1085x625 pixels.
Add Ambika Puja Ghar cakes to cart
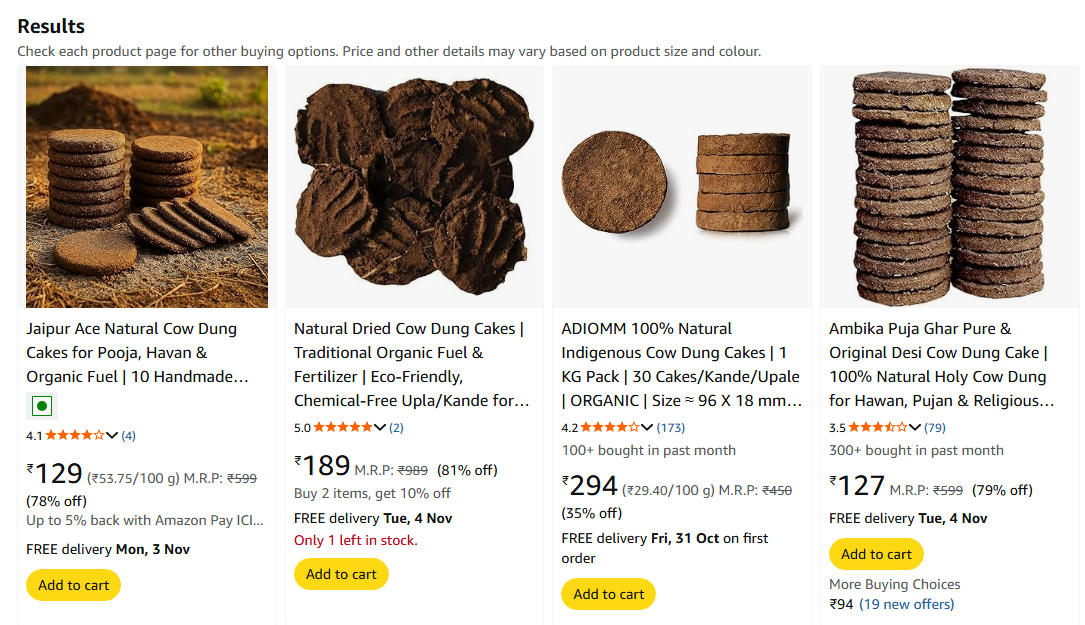point(876,554)
